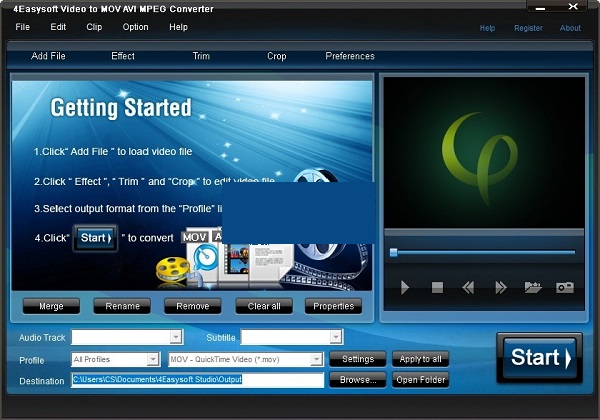Viewport: 600px width, 420px height.
Task: Click the large Start convert button
Action: tap(540, 358)
